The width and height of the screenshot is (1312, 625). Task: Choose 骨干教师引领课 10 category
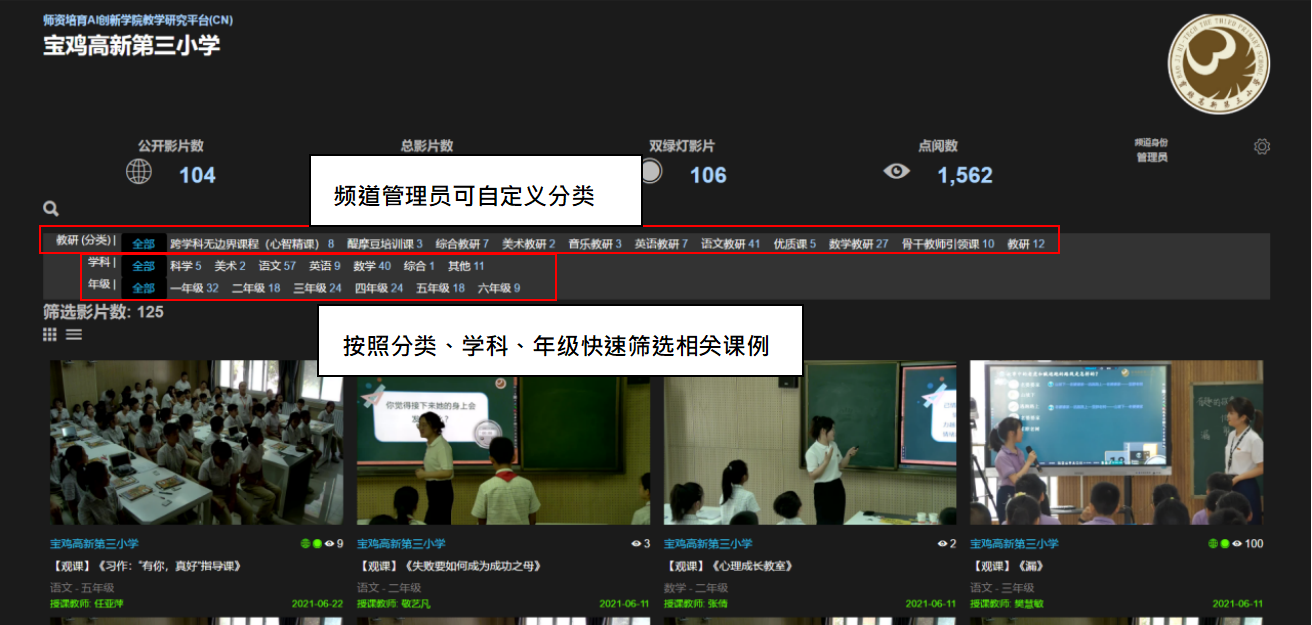pos(947,243)
